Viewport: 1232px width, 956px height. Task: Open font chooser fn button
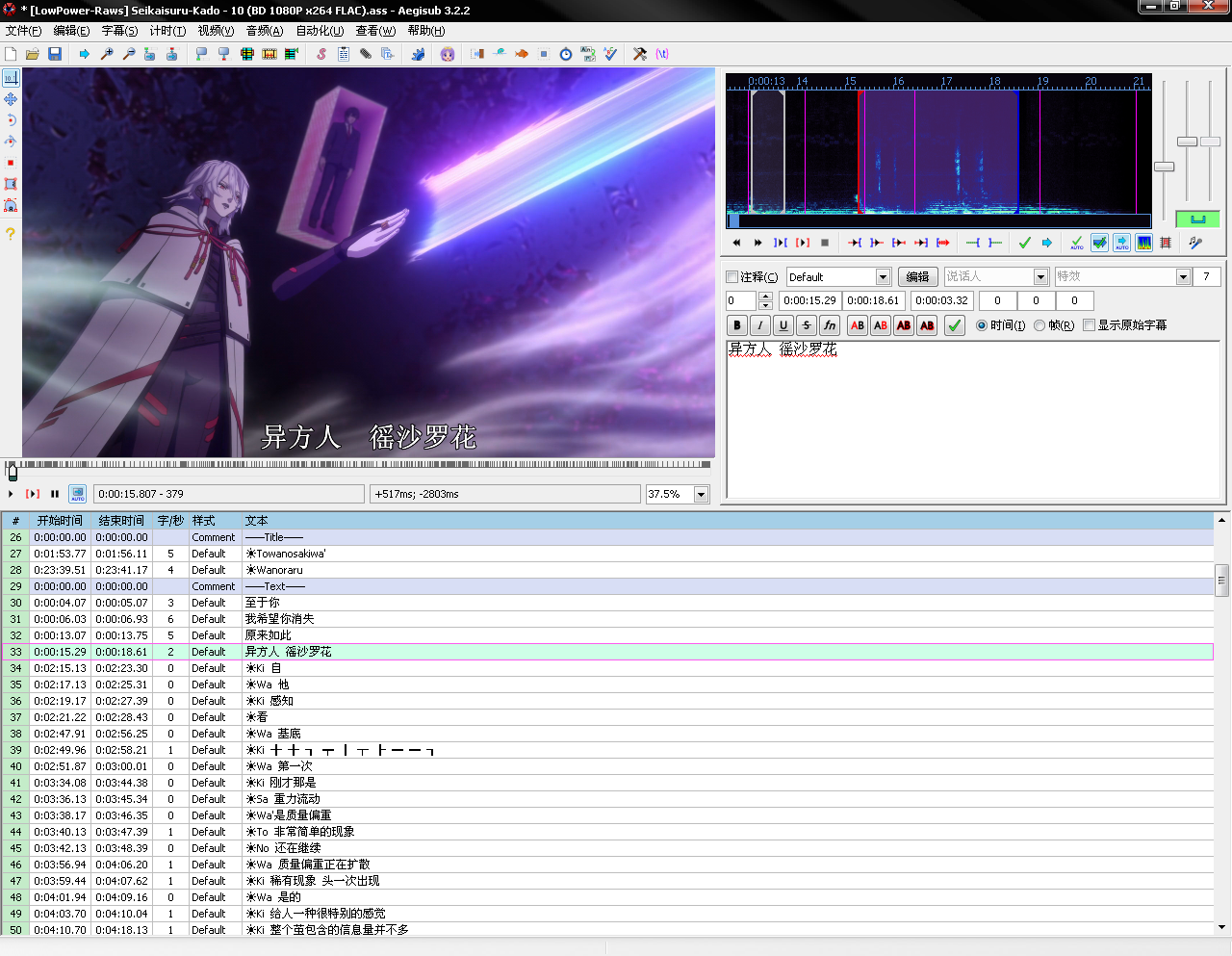830,325
